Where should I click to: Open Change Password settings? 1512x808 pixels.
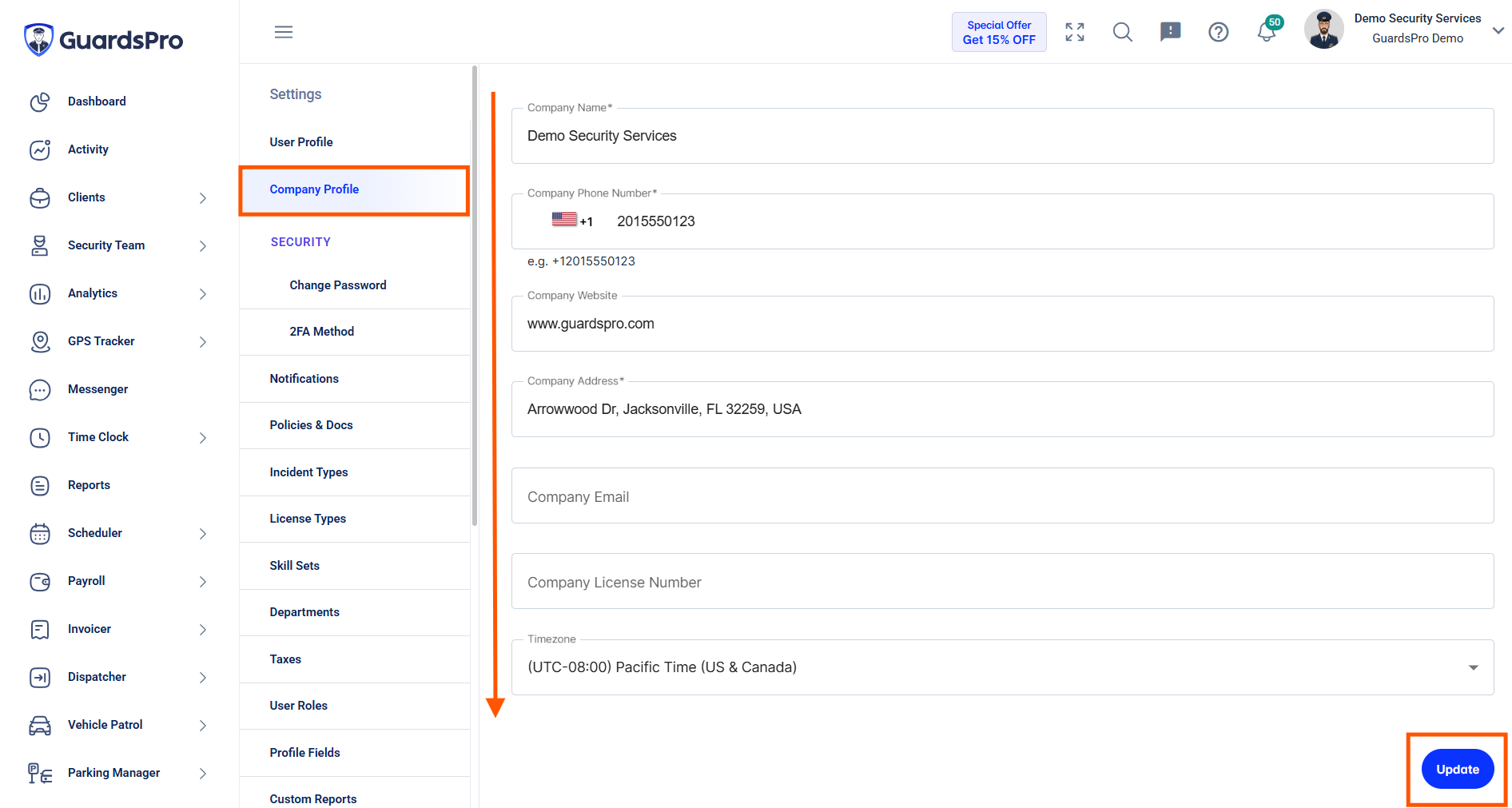coord(355,285)
